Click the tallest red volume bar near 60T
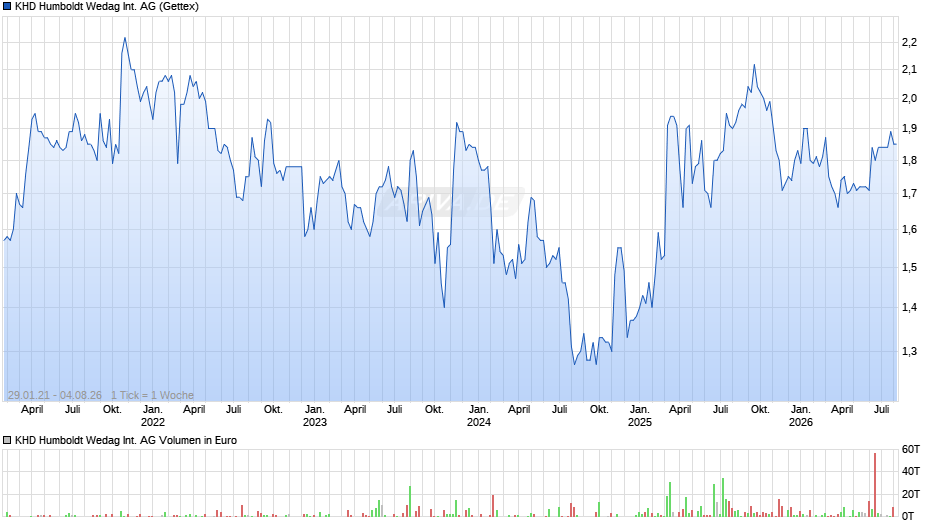This screenshot has height=526, width=940. (875, 485)
